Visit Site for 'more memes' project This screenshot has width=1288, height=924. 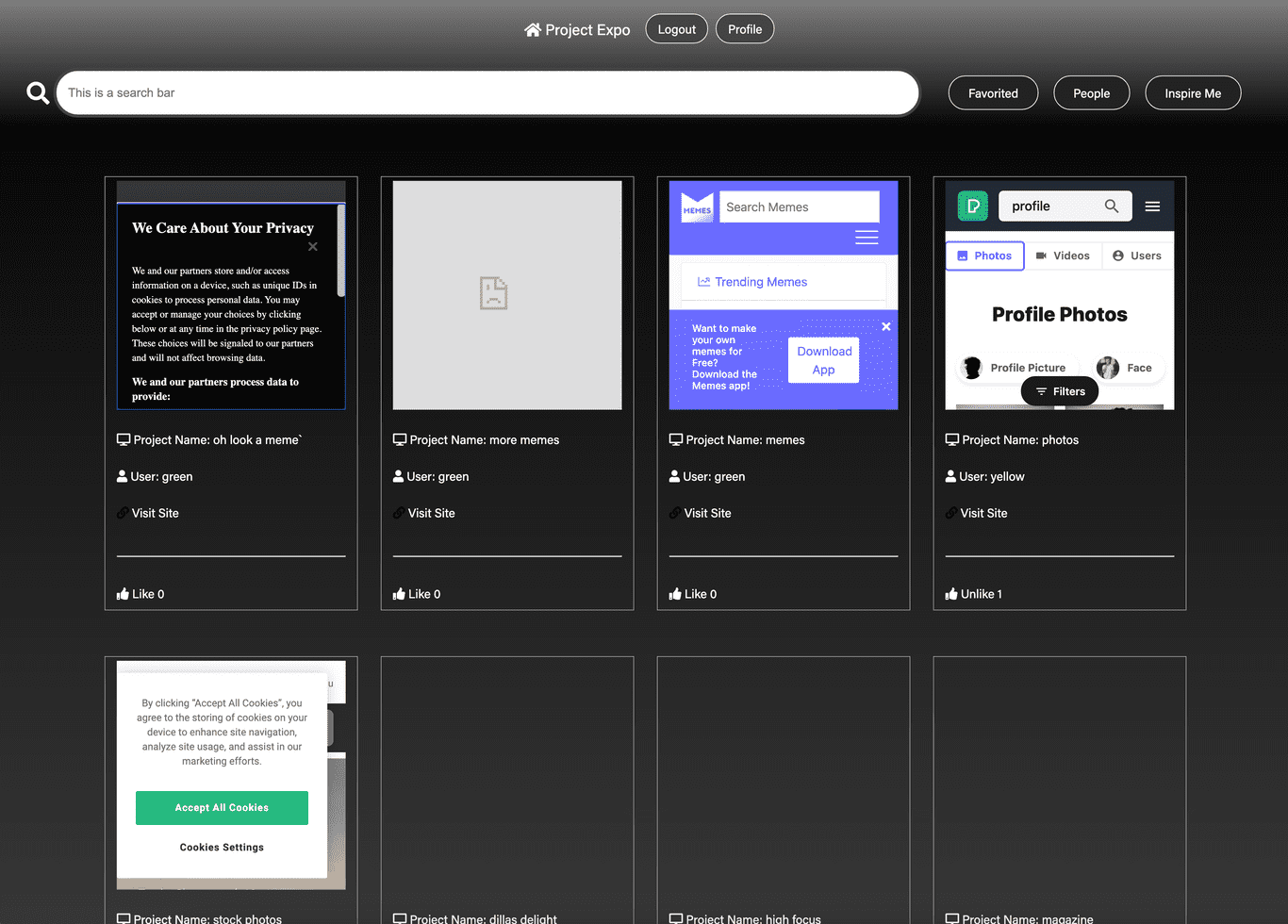click(x=432, y=513)
